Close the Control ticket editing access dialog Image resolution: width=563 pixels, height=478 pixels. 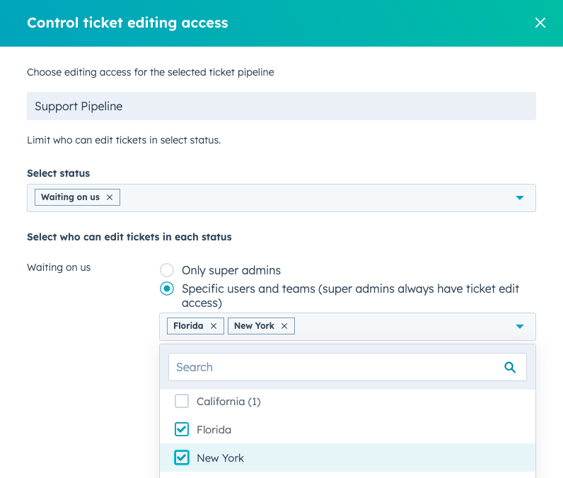click(x=540, y=23)
